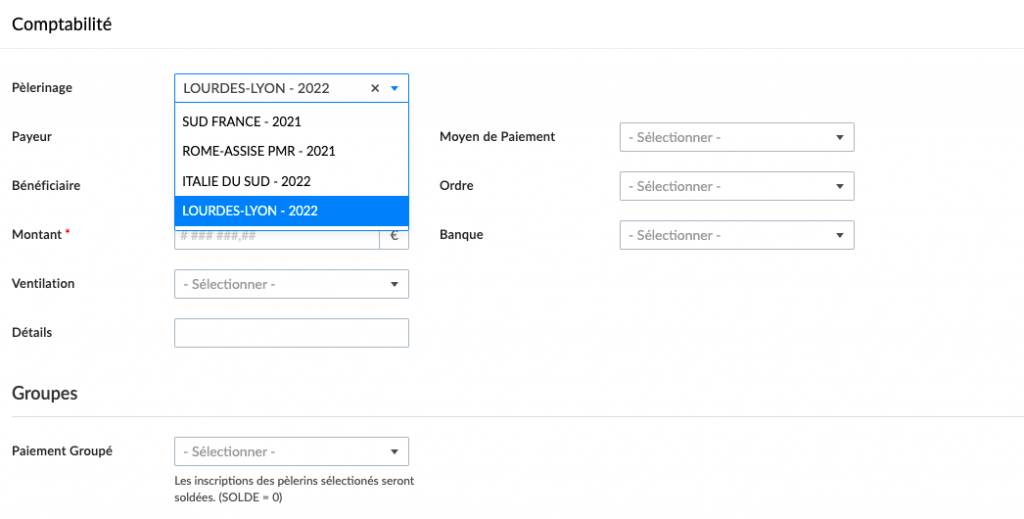The image size is (1024, 519).
Task: Click the Ventilation field label
Action: click(43, 283)
